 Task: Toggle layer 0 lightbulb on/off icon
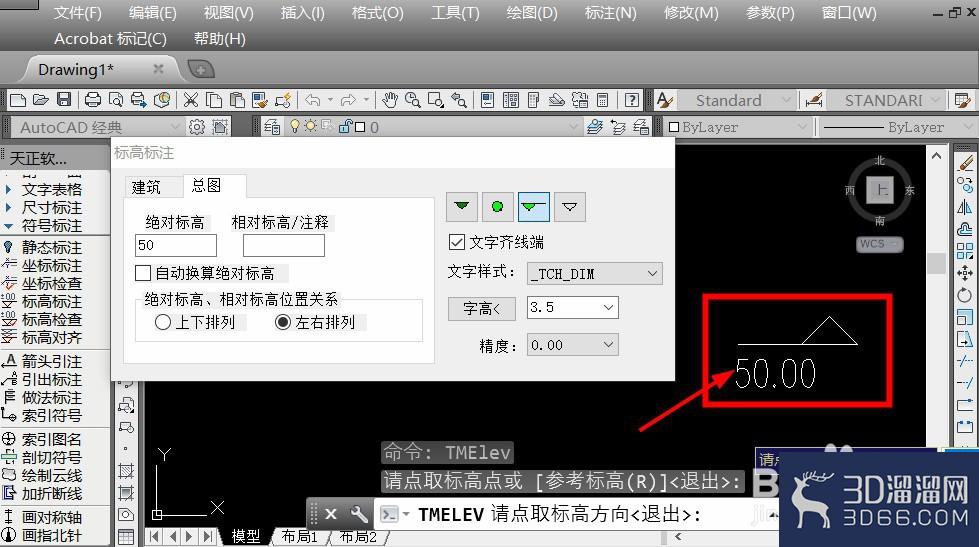pos(295,126)
